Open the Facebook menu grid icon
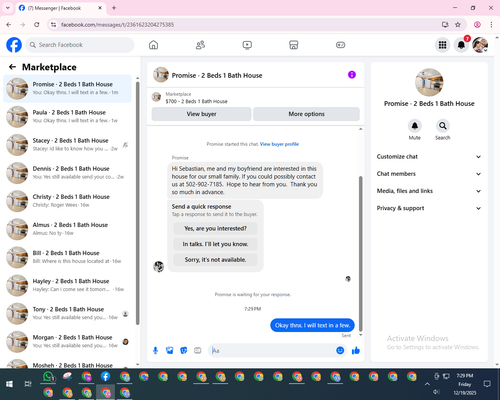Image resolution: width=500 pixels, height=400 pixels. pos(442,45)
